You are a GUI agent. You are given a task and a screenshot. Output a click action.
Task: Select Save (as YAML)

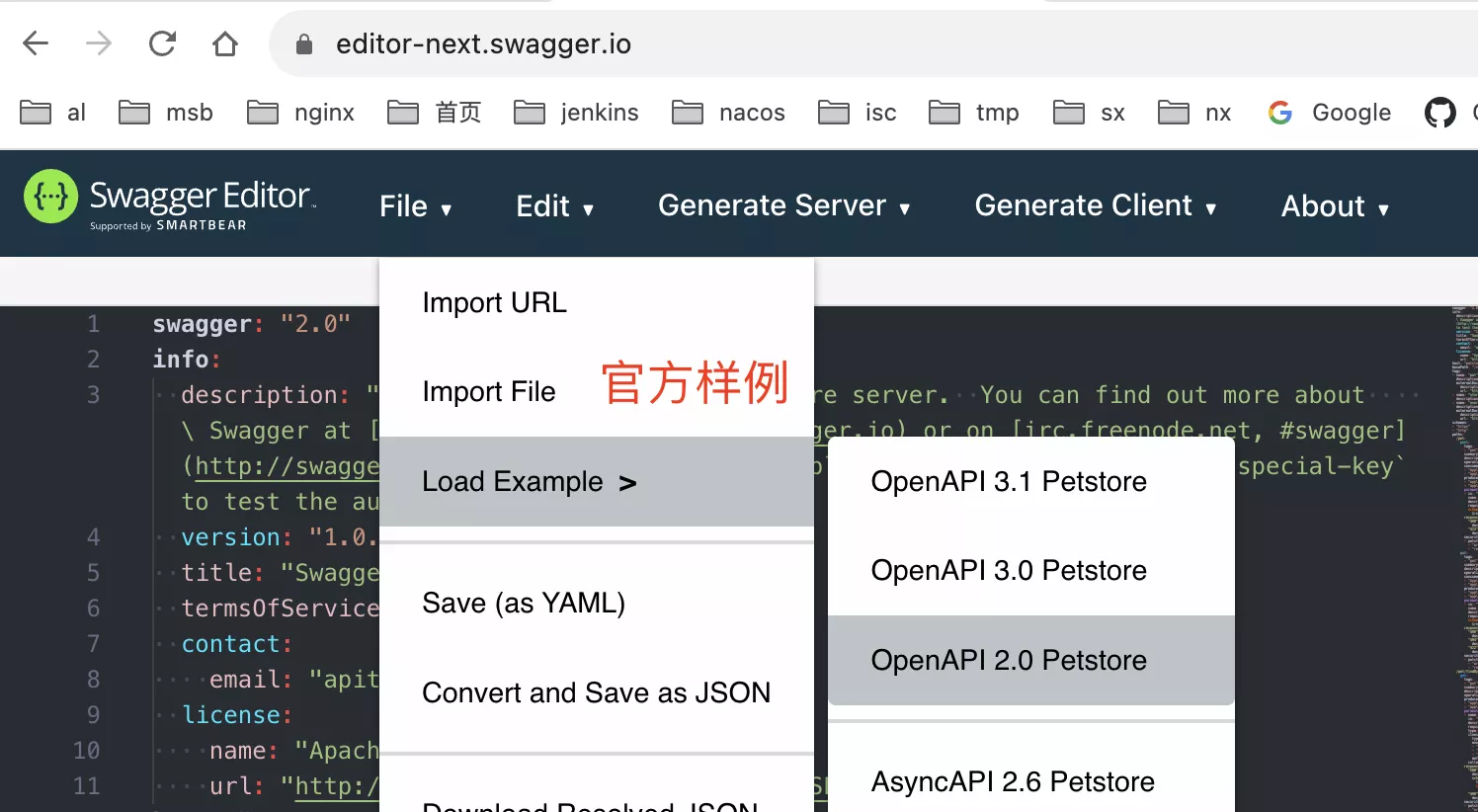(597, 603)
